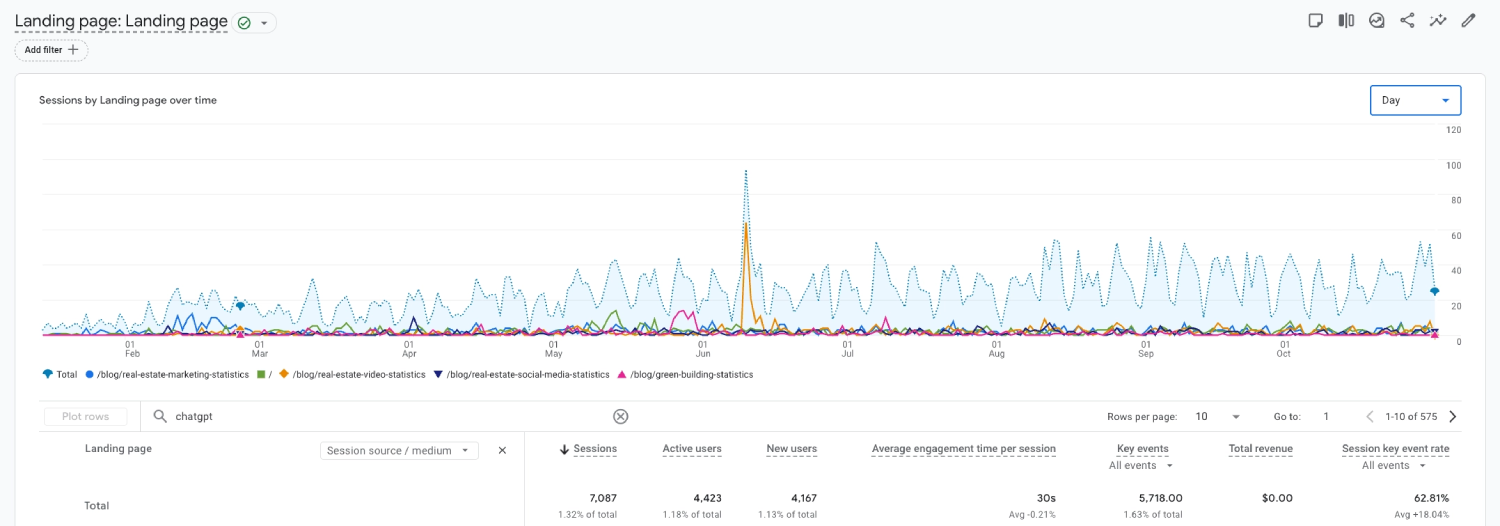Open the chart type icon in top toolbar
This screenshot has height=526, width=1500.
pyautogui.click(x=1377, y=20)
